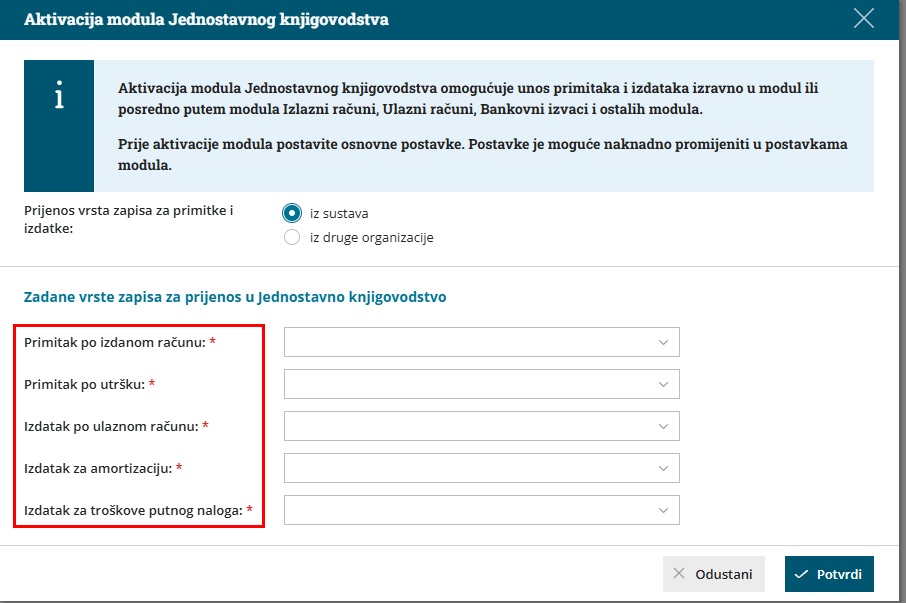Open the Primitak po utršku dropdown

[481, 384]
